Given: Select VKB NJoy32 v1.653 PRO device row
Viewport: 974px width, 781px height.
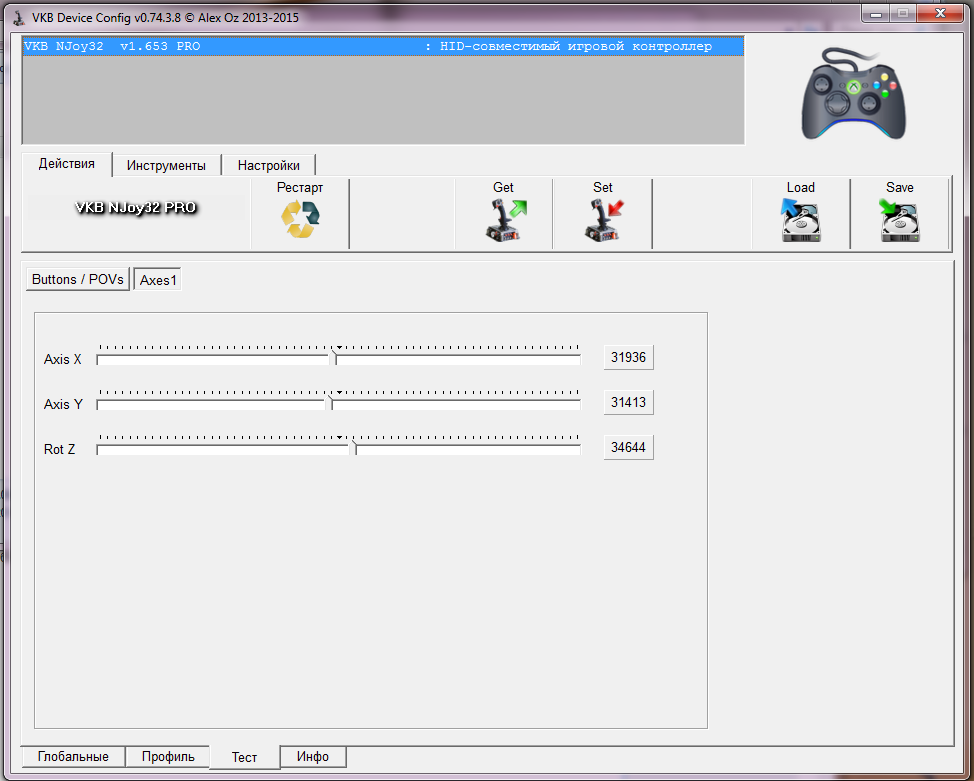Looking at the screenshot, I should (383, 47).
